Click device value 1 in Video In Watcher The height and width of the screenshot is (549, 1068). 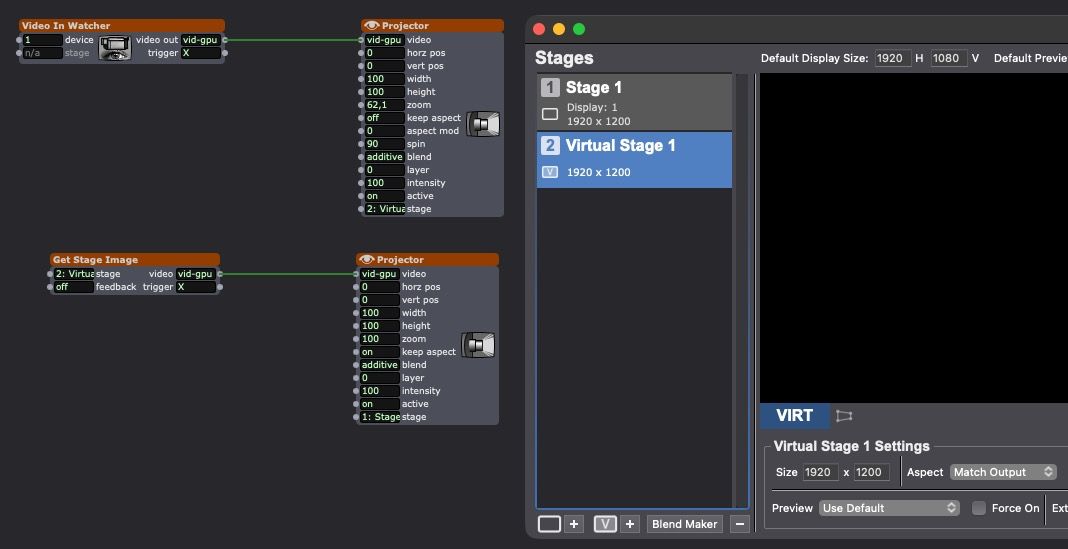coord(43,40)
